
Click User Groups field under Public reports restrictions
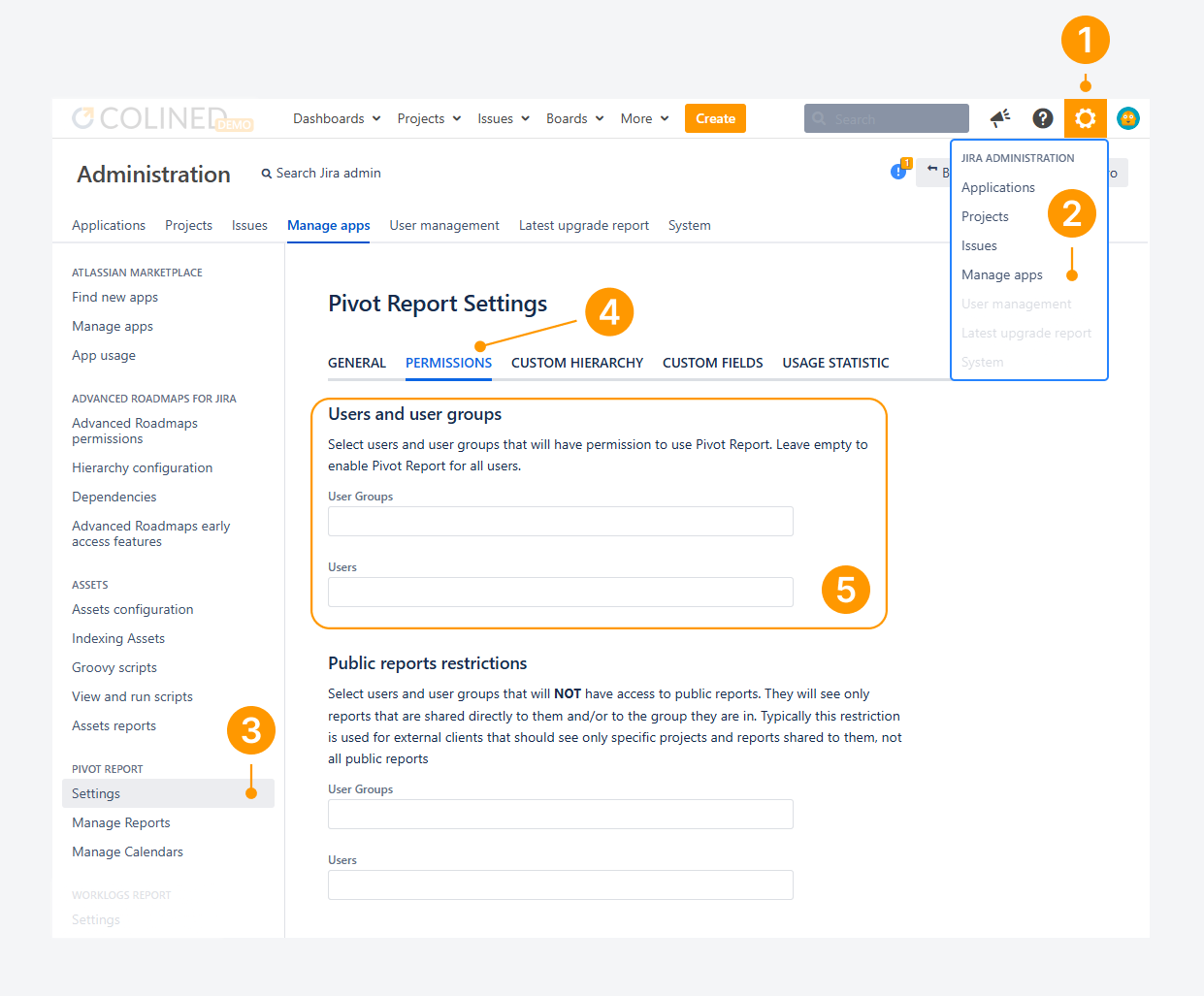(x=561, y=814)
